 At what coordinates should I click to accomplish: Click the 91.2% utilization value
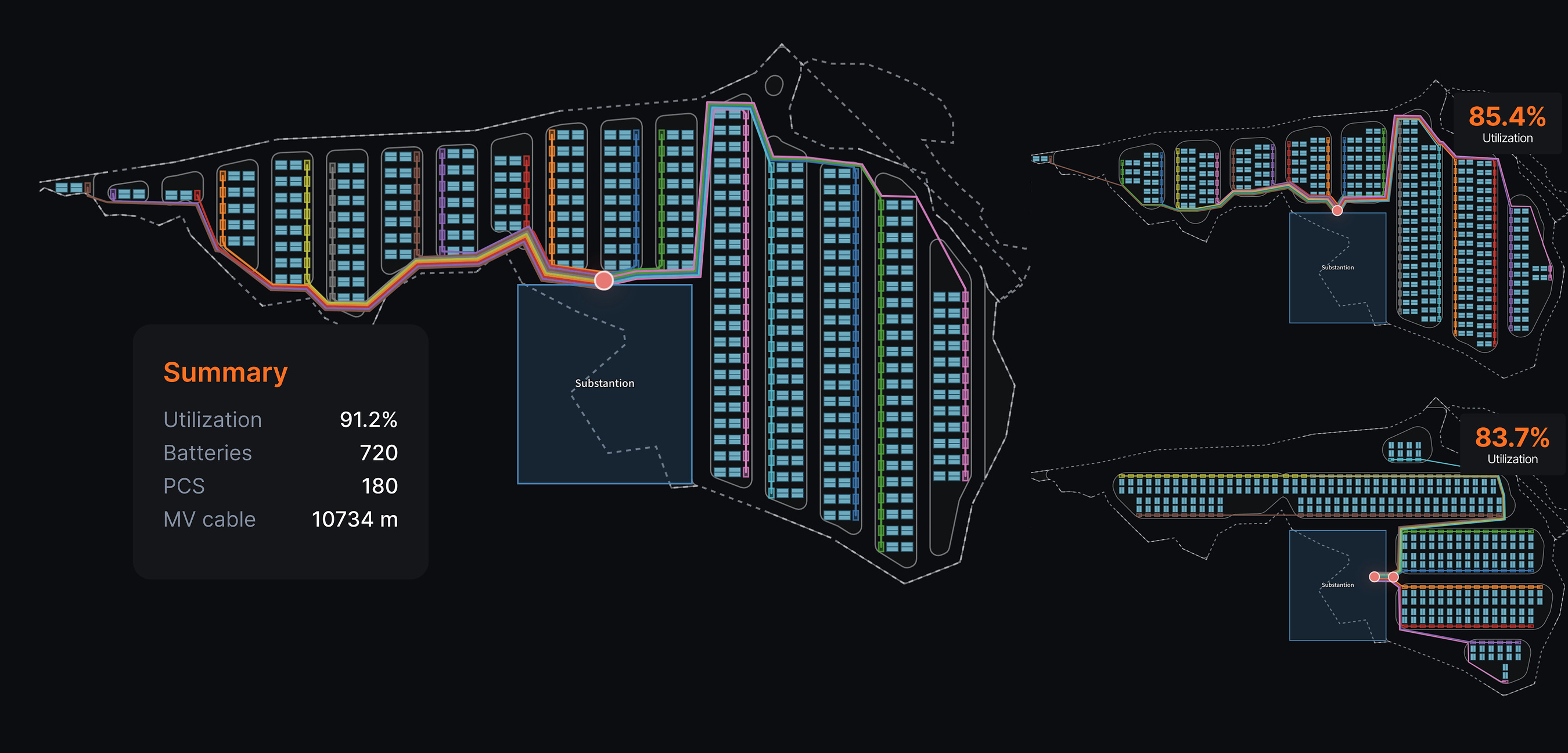[x=368, y=419]
